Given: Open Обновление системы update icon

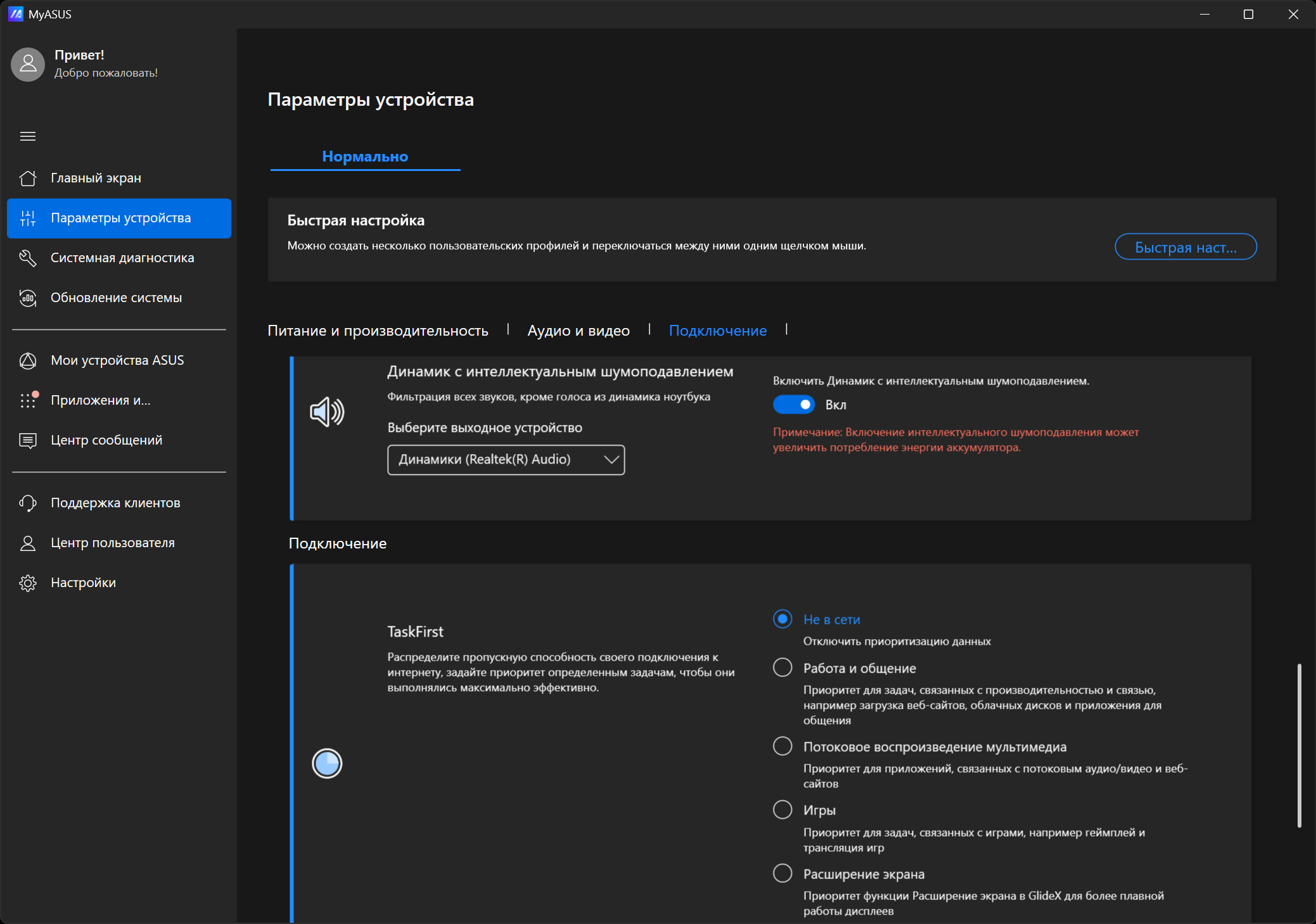Looking at the screenshot, I should click(28, 298).
